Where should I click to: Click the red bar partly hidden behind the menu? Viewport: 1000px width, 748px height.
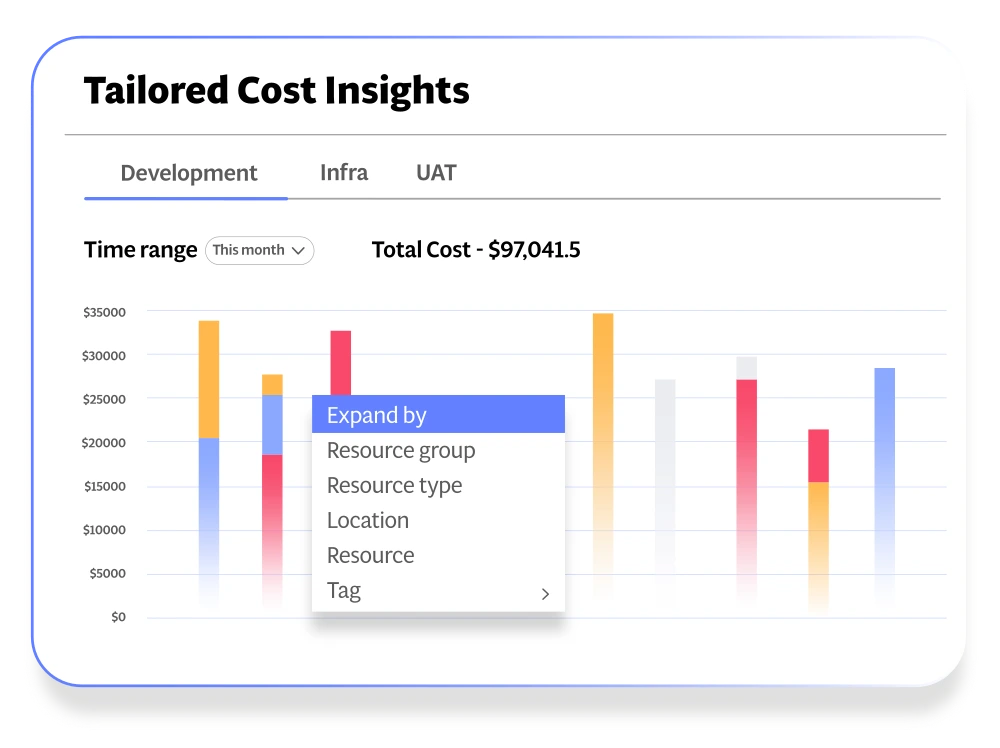point(341,361)
